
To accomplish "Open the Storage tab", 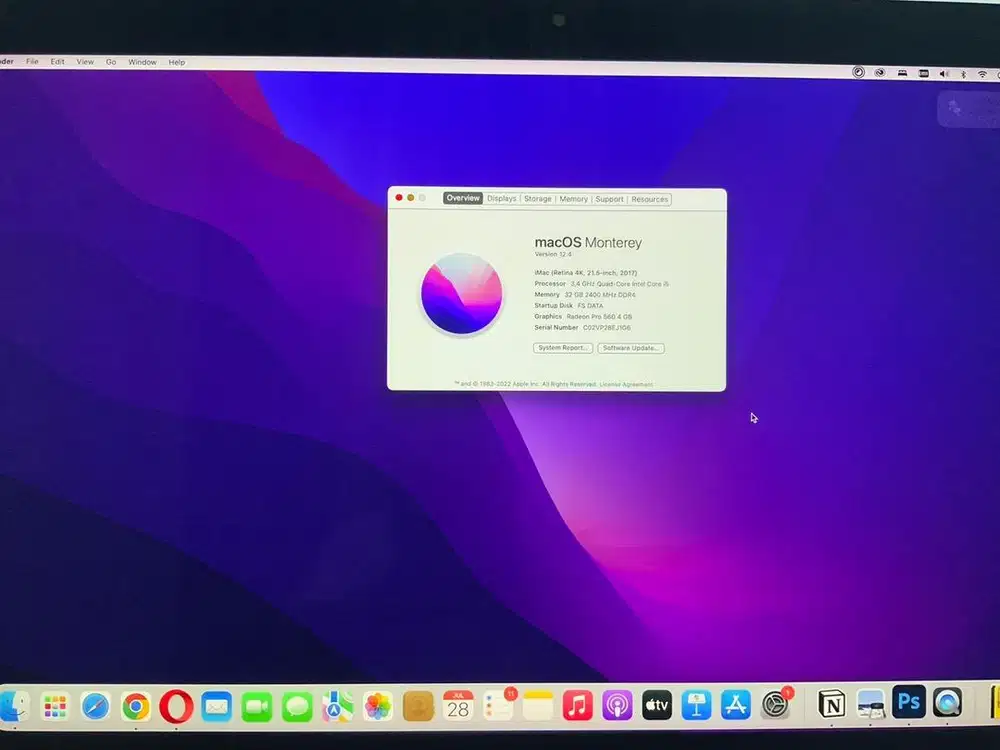I will click(x=537, y=199).
